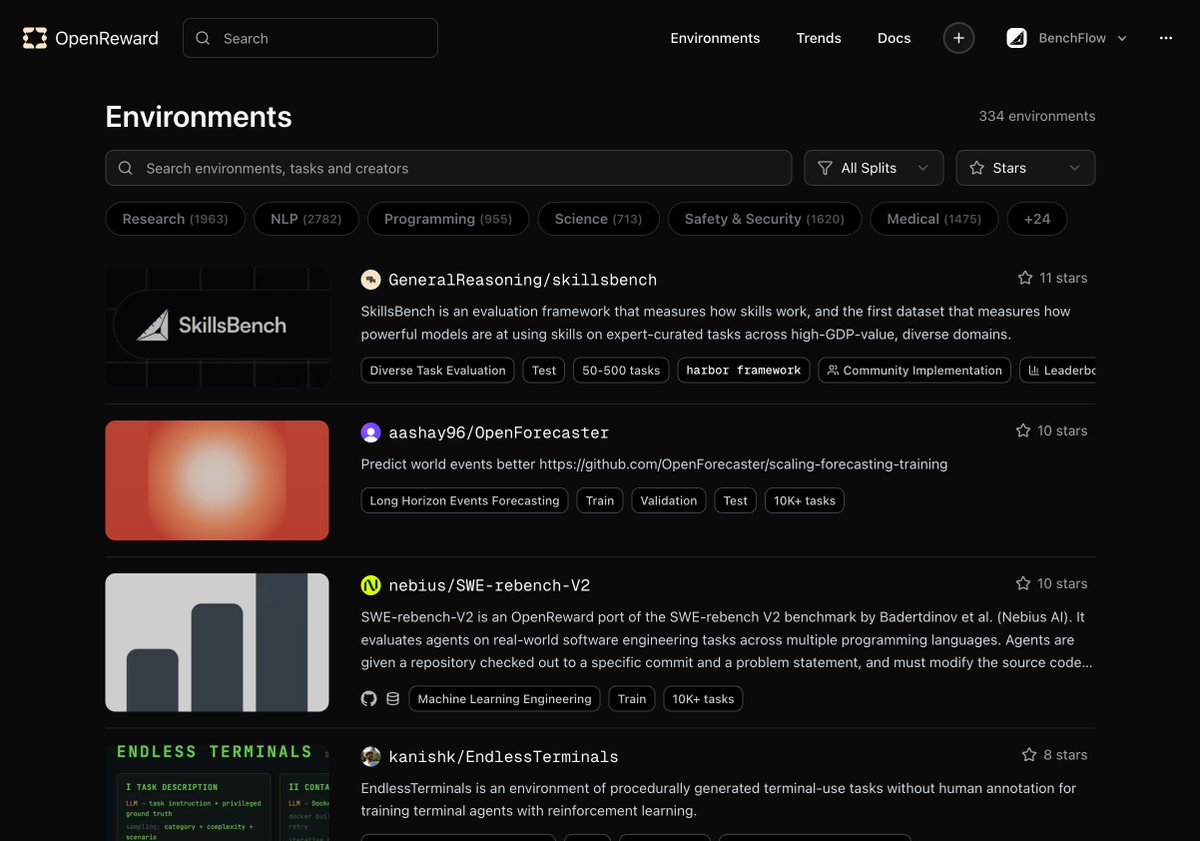The width and height of the screenshot is (1200, 841).
Task: Open the GeneralReasoning/skillsbench link
Action: pyautogui.click(x=522, y=280)
